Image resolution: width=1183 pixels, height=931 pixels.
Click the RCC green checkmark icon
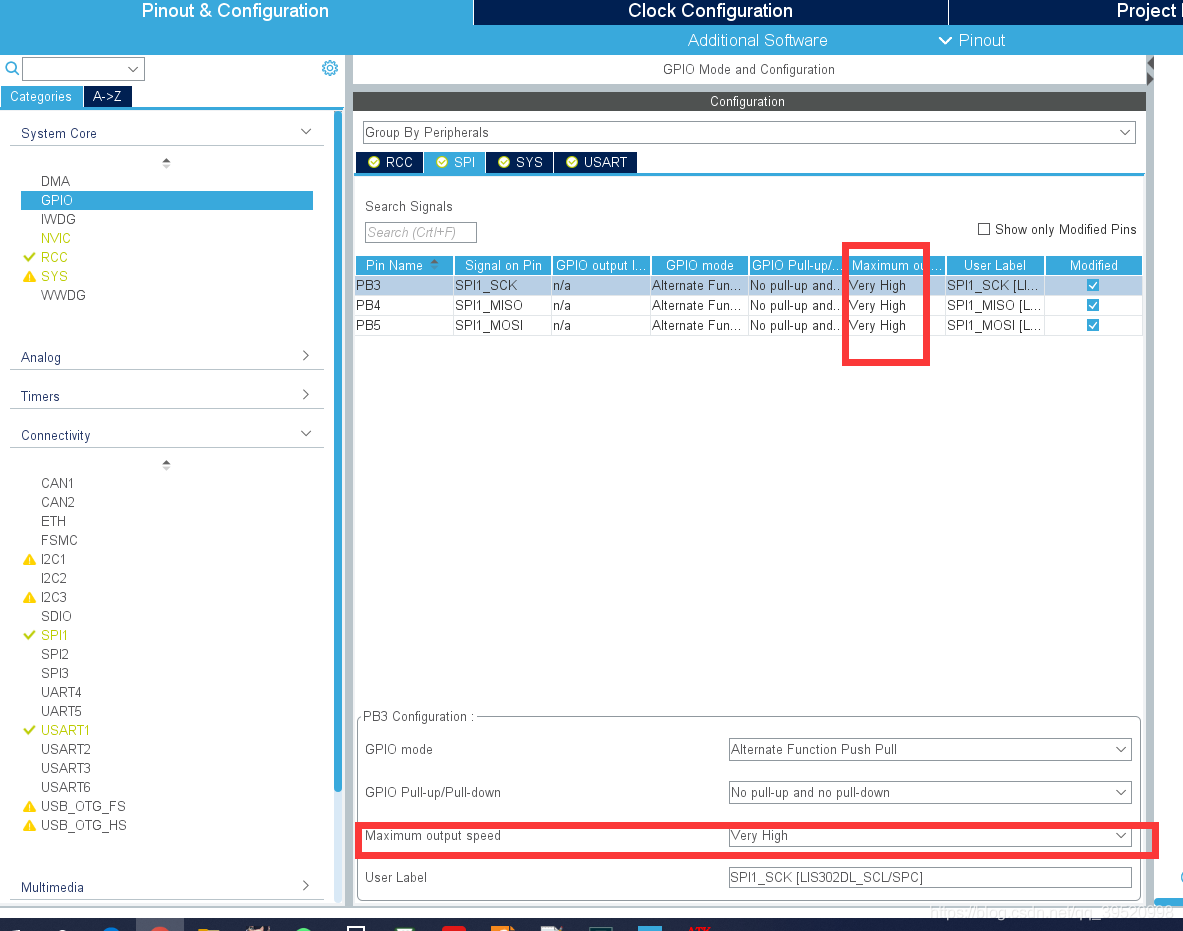(x=29, y=257)
